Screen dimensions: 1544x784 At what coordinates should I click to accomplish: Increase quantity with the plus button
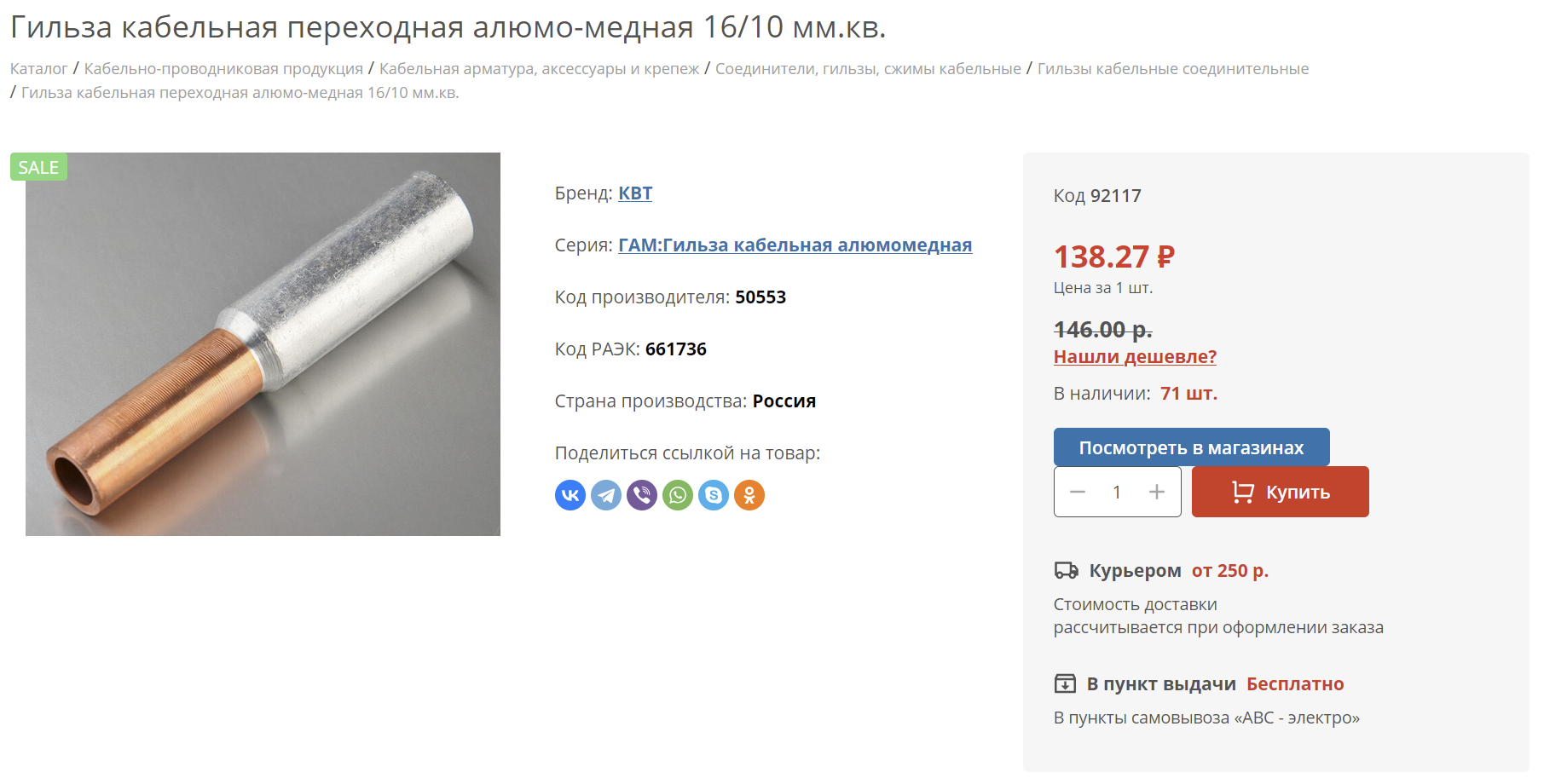coord(1157,492)
